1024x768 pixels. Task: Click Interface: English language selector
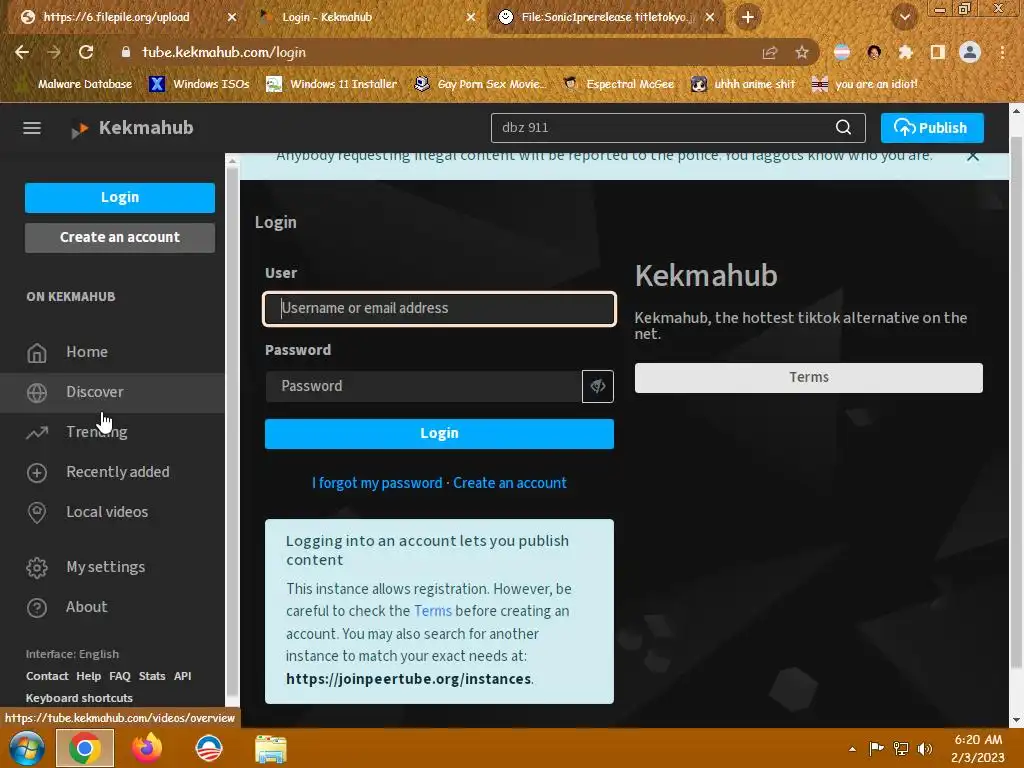[x=72, y=654]
